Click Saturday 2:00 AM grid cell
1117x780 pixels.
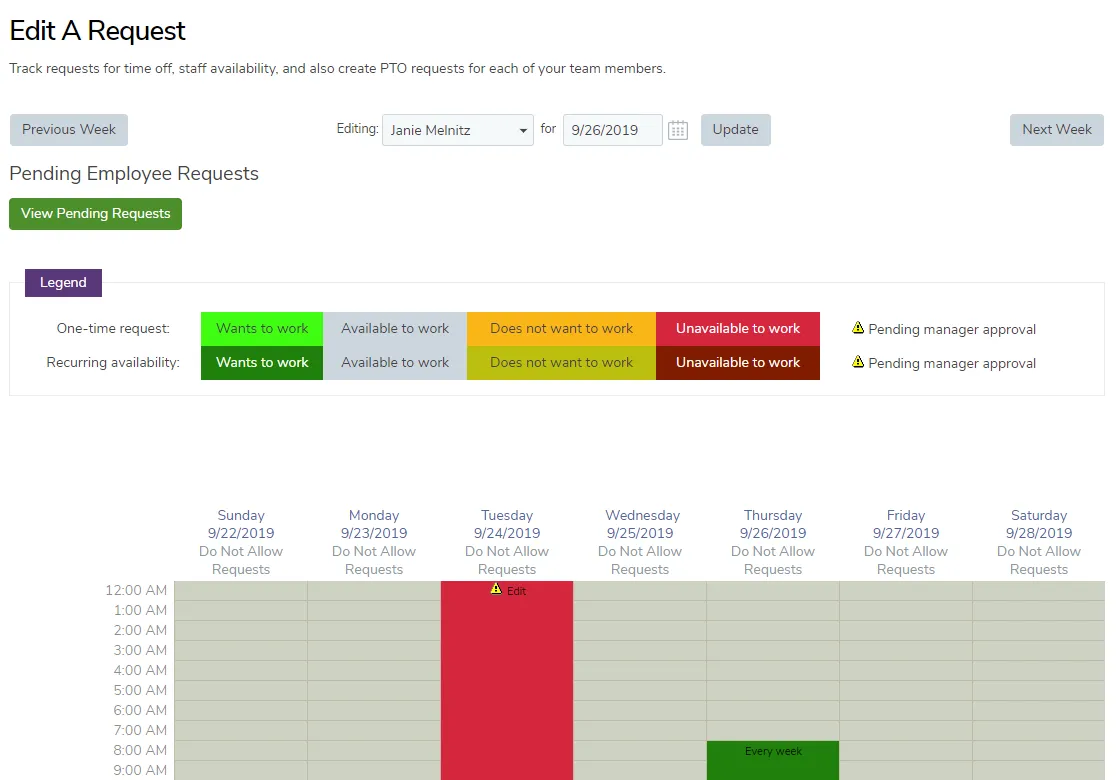pos(1039,630)
